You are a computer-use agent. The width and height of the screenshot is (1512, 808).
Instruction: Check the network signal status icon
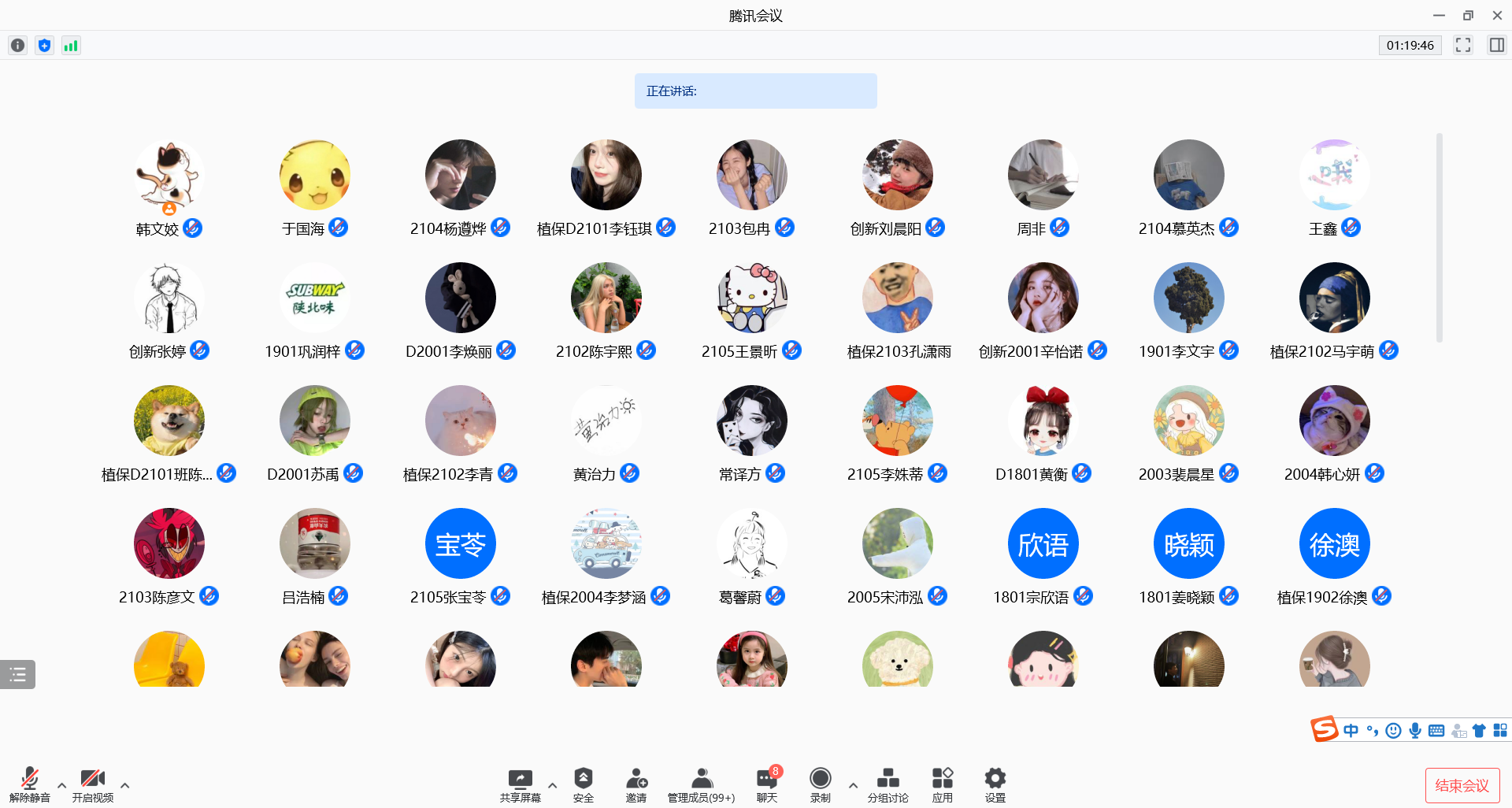(71, 46)
